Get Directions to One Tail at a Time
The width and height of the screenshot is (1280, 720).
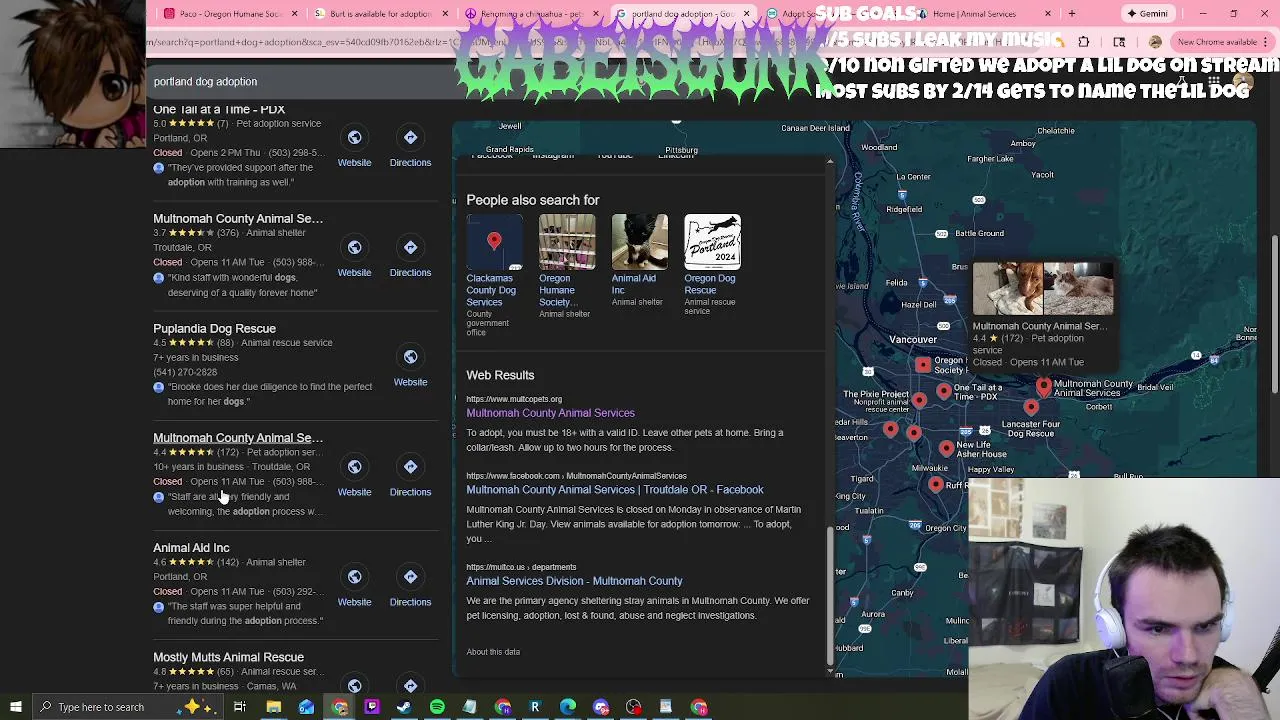(410, 137)
